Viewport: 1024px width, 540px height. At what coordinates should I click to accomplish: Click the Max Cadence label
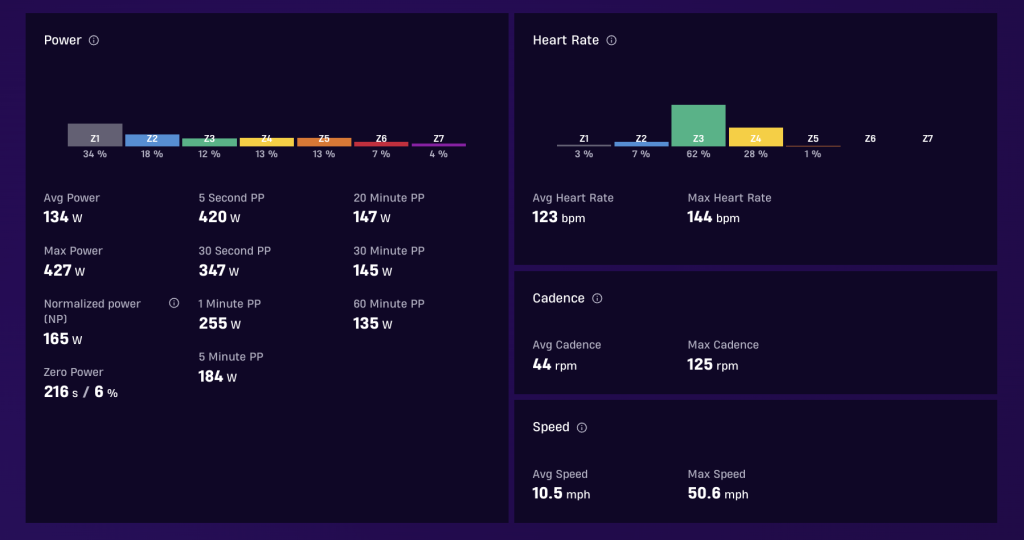723,345
